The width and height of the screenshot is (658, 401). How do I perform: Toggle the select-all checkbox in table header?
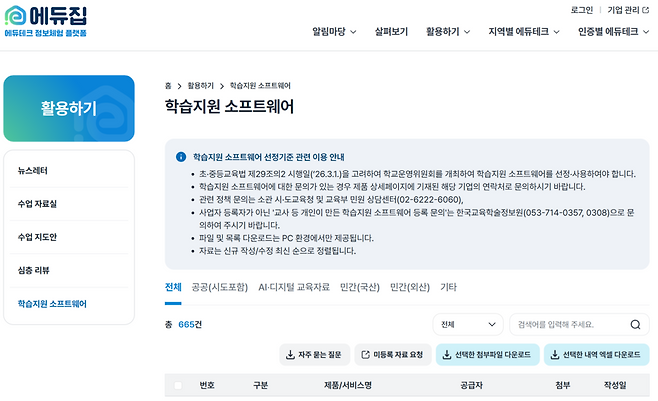[178, 385]
